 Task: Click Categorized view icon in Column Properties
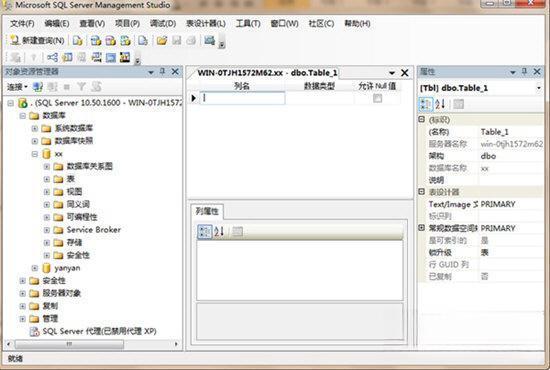pyautogui.click(x=204, y=231)
